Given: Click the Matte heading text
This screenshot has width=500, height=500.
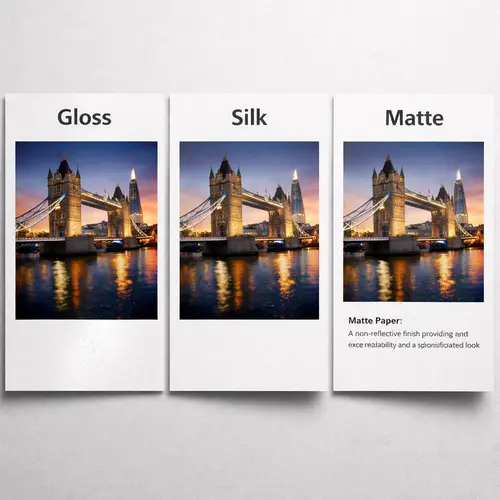Looking at the screenshot, I should click(x=414, y=118).
